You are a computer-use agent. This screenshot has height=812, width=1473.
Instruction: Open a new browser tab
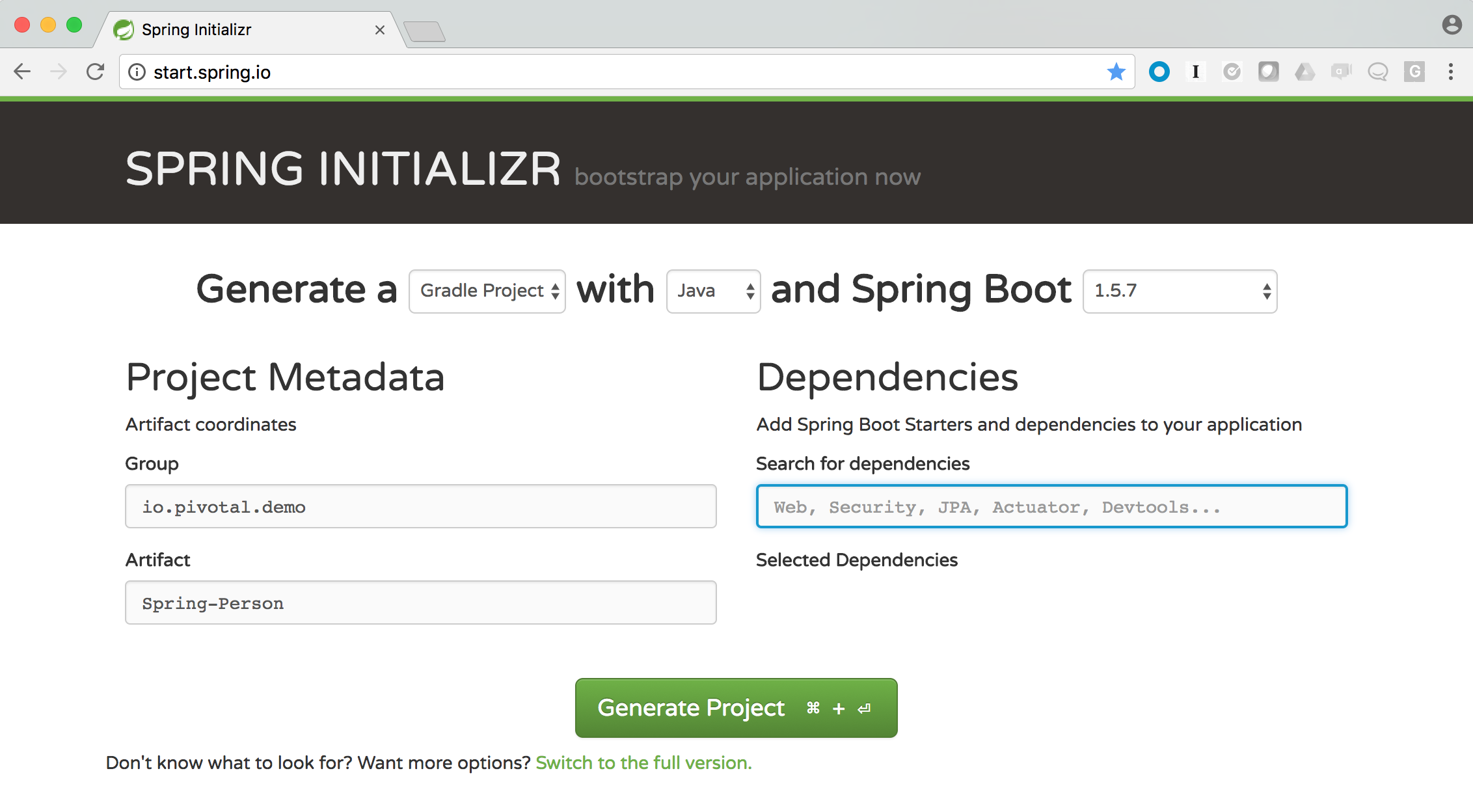pyautogui.click(x=424, y=31)
